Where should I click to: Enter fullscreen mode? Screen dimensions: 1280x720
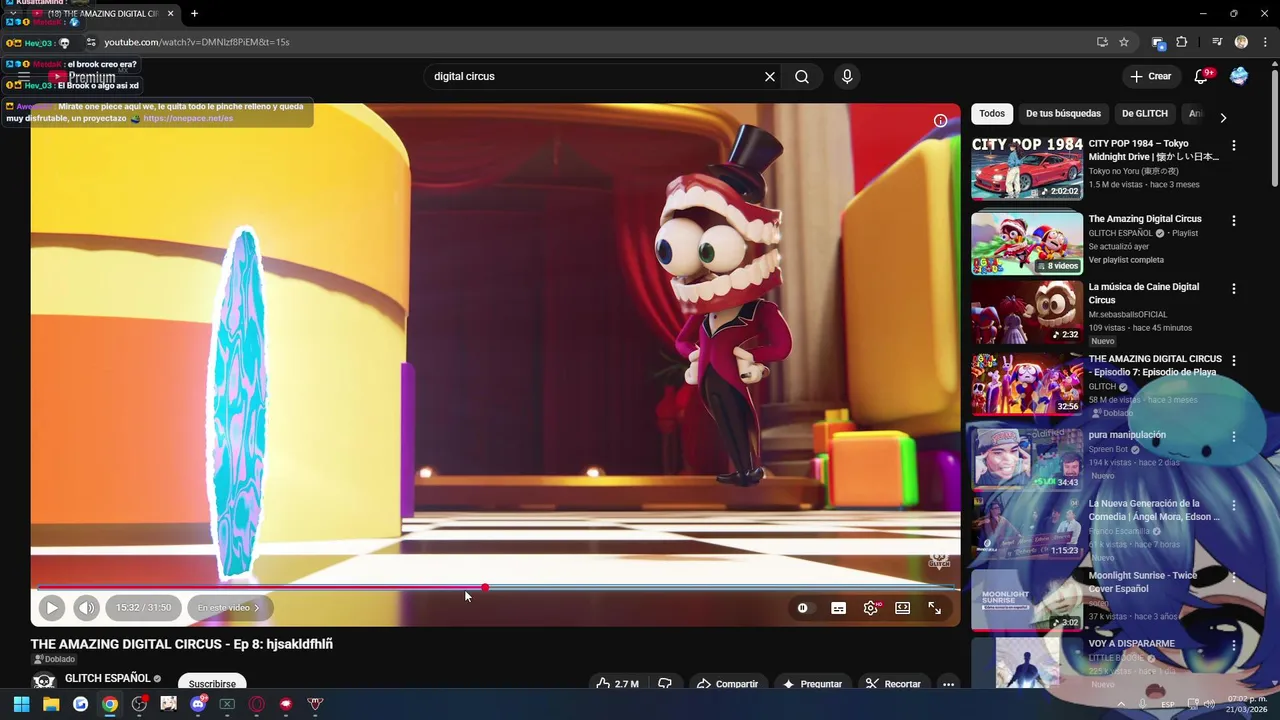pos(934,608)
